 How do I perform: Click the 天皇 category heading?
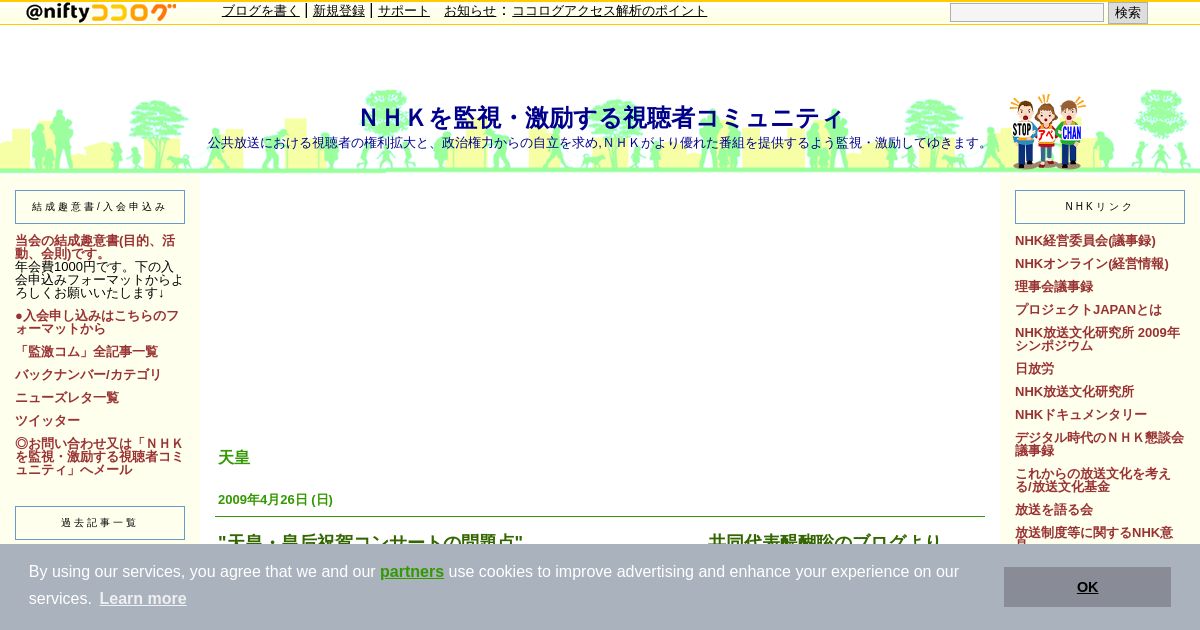click(234, 458)
